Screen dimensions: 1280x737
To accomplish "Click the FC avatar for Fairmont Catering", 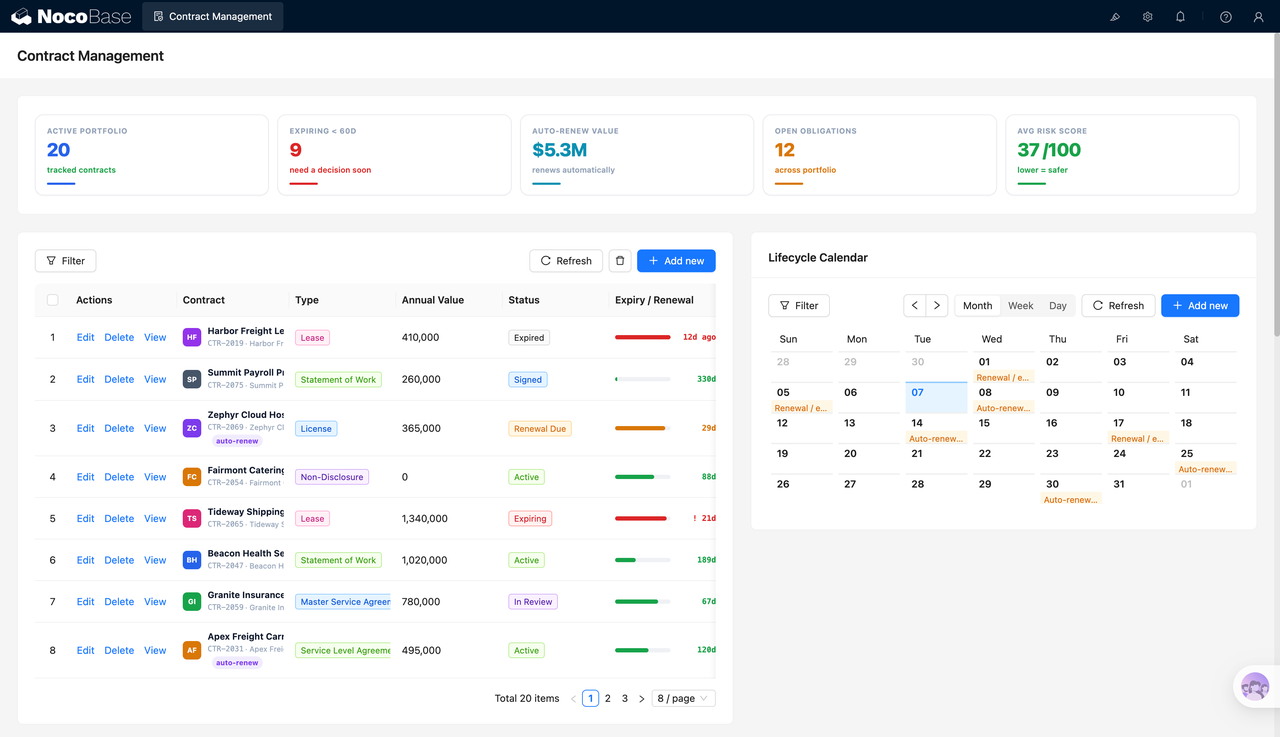I will pos(192,477).
